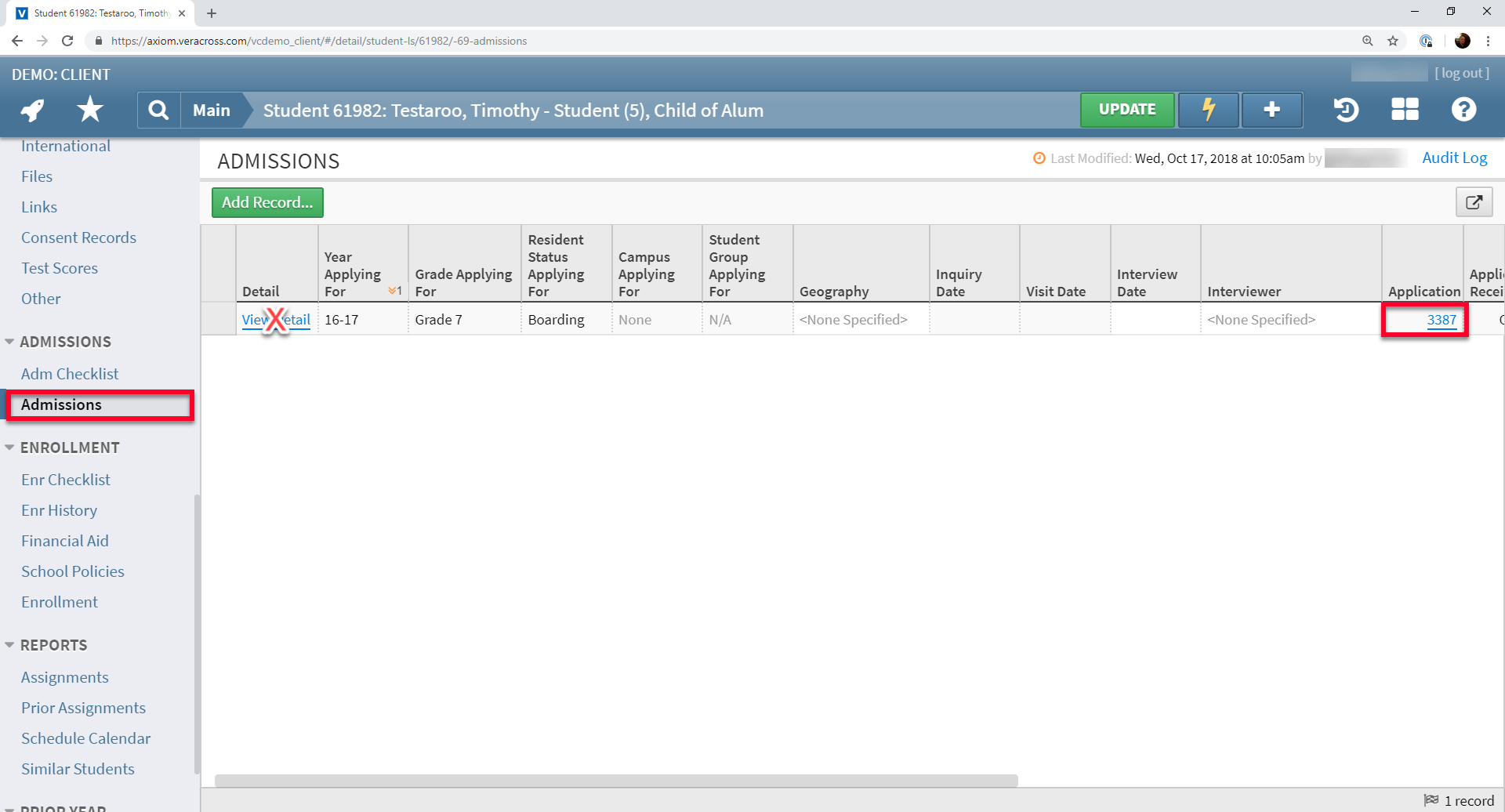This screenshot has width=1505, height=812.
Task: Click the horizontal scrollbar under the table
Action: click(x=616, y=781)
